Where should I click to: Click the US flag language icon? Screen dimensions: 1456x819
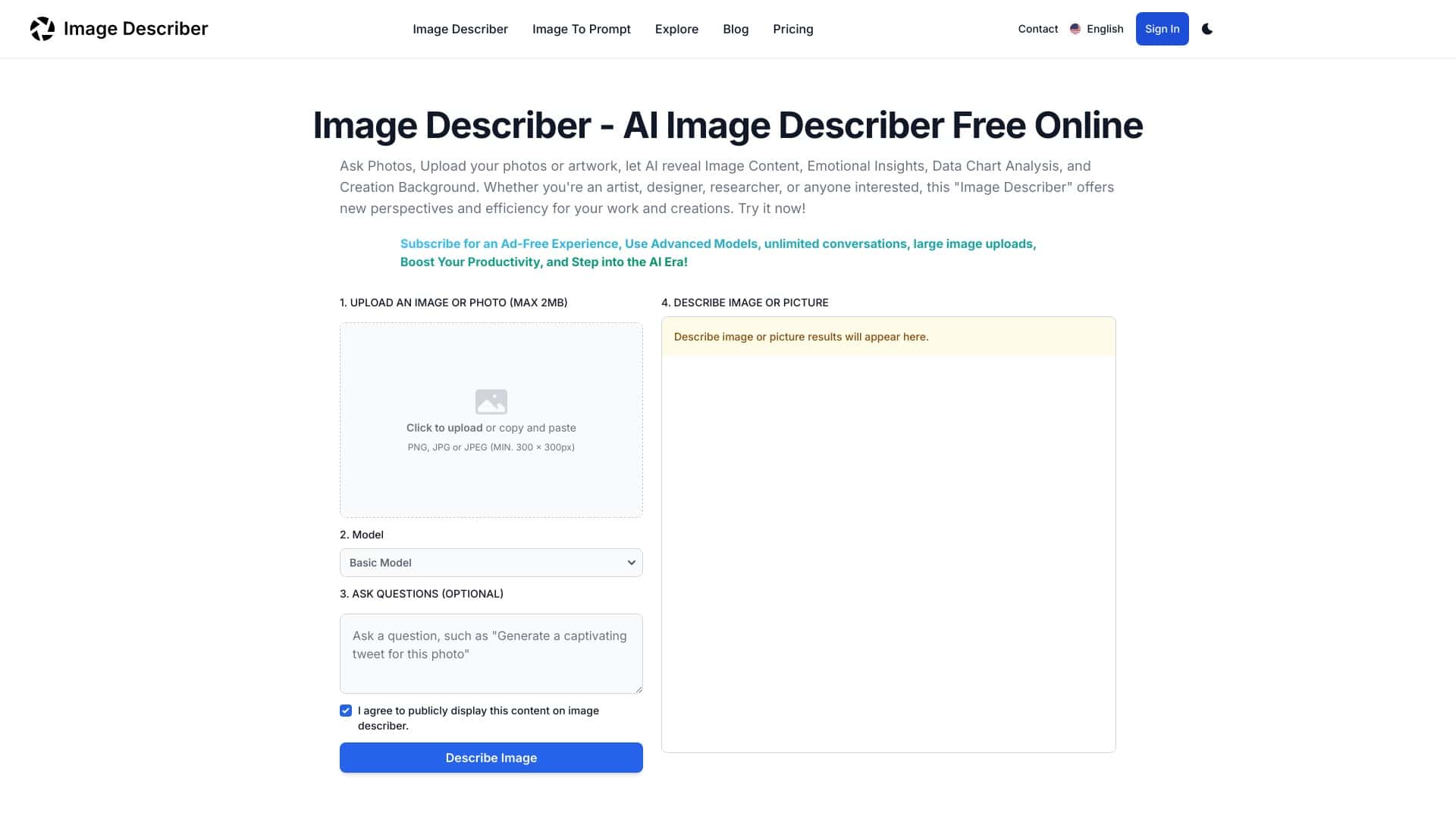pyautogui.click(x=1075, y=28)
